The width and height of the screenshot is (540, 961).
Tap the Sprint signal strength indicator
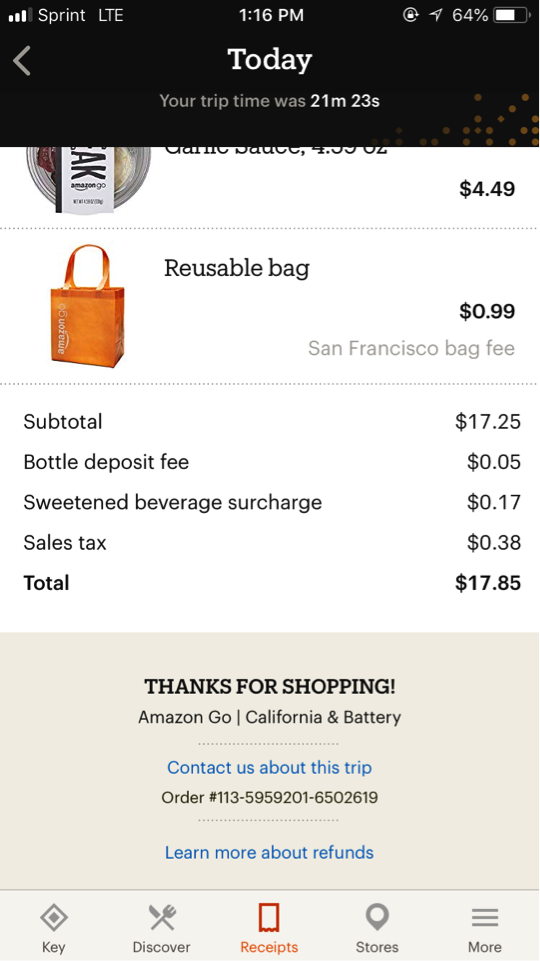coord(20,15)
